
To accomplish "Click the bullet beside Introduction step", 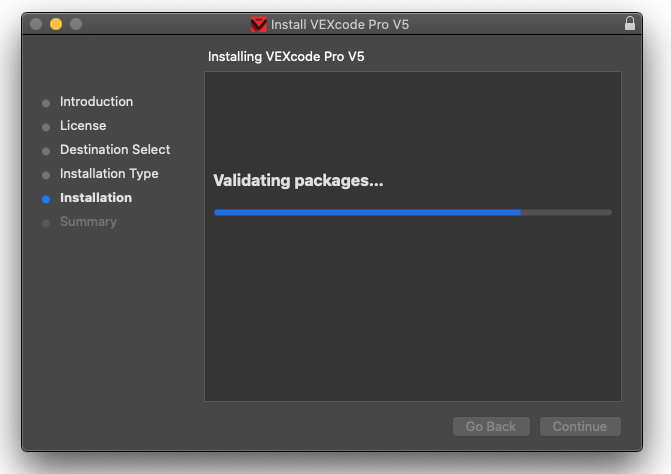I will pyautogui.click(x=46, y=103).
